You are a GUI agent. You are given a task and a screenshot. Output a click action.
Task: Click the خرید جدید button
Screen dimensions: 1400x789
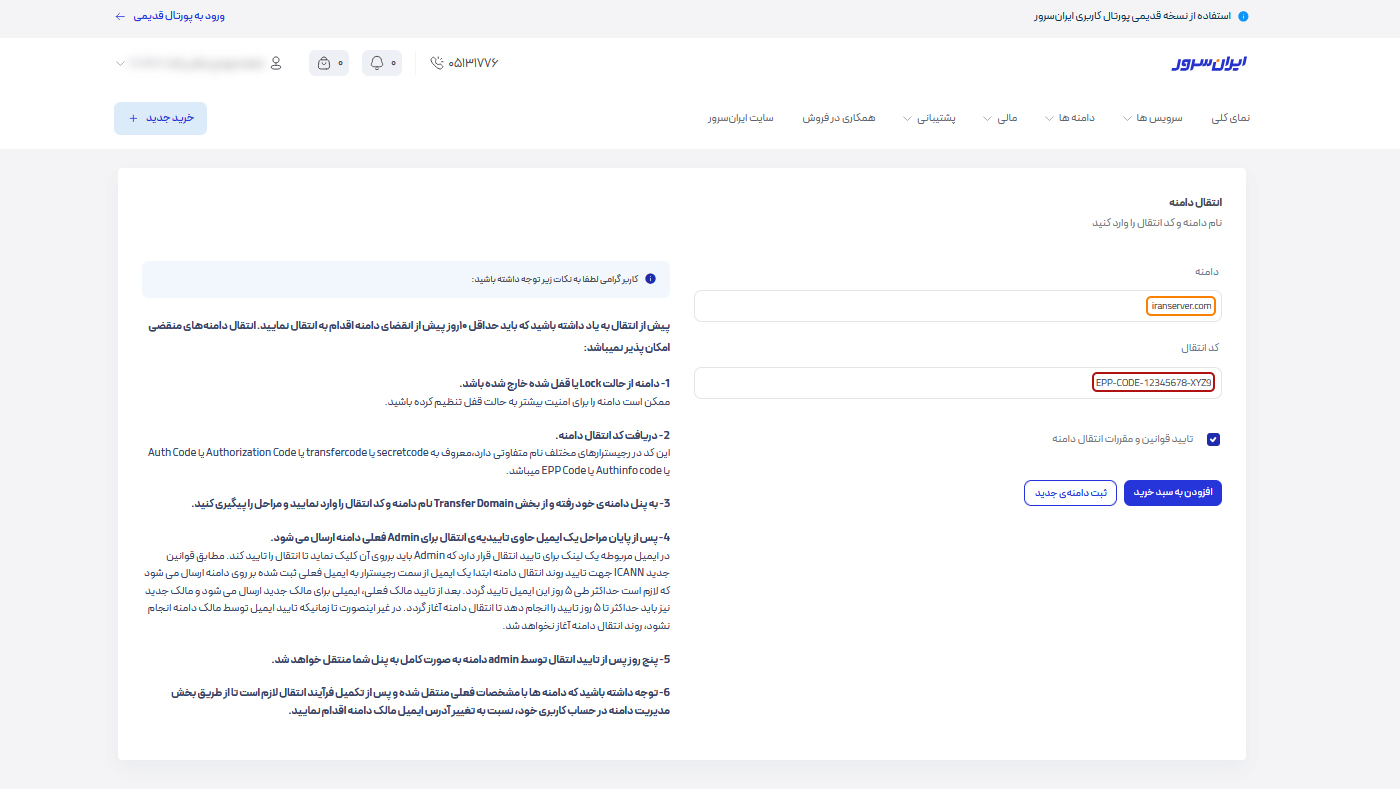coord(160,118)
